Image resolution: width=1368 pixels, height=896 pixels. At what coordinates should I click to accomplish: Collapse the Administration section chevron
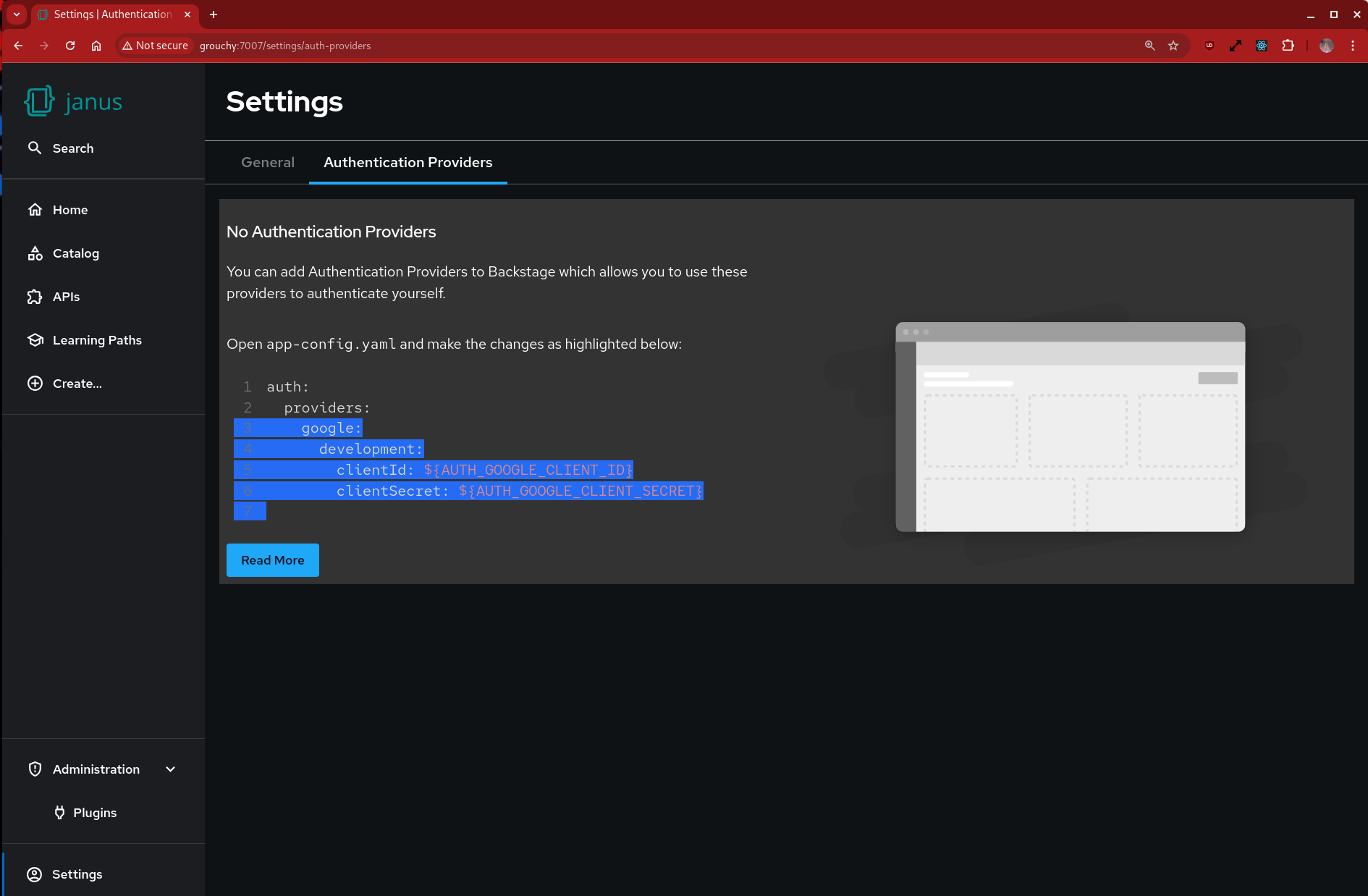tap(171, 769)
